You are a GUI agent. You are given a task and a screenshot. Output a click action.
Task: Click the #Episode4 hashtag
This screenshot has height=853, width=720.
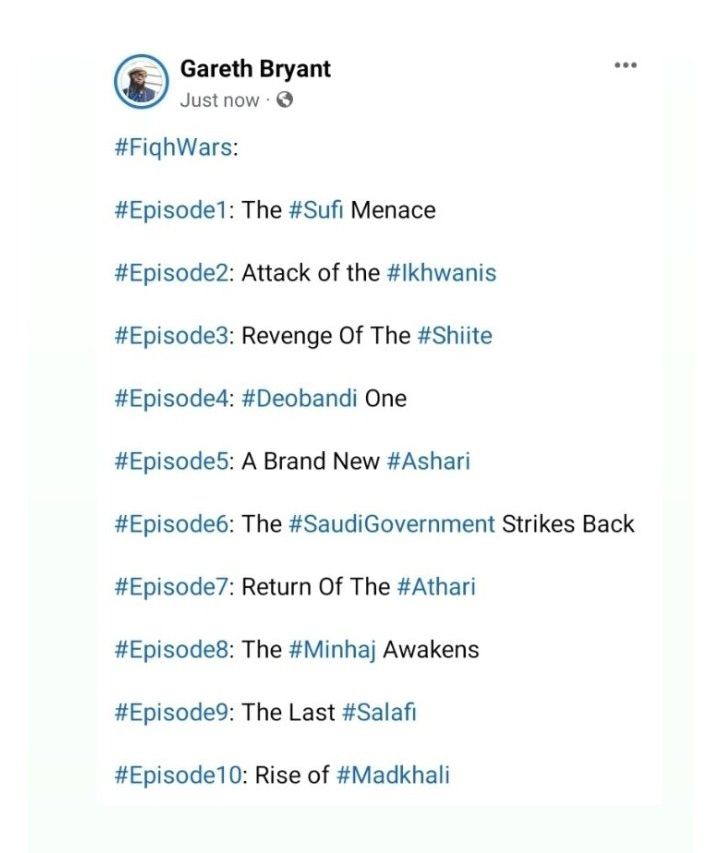(172, 399)
